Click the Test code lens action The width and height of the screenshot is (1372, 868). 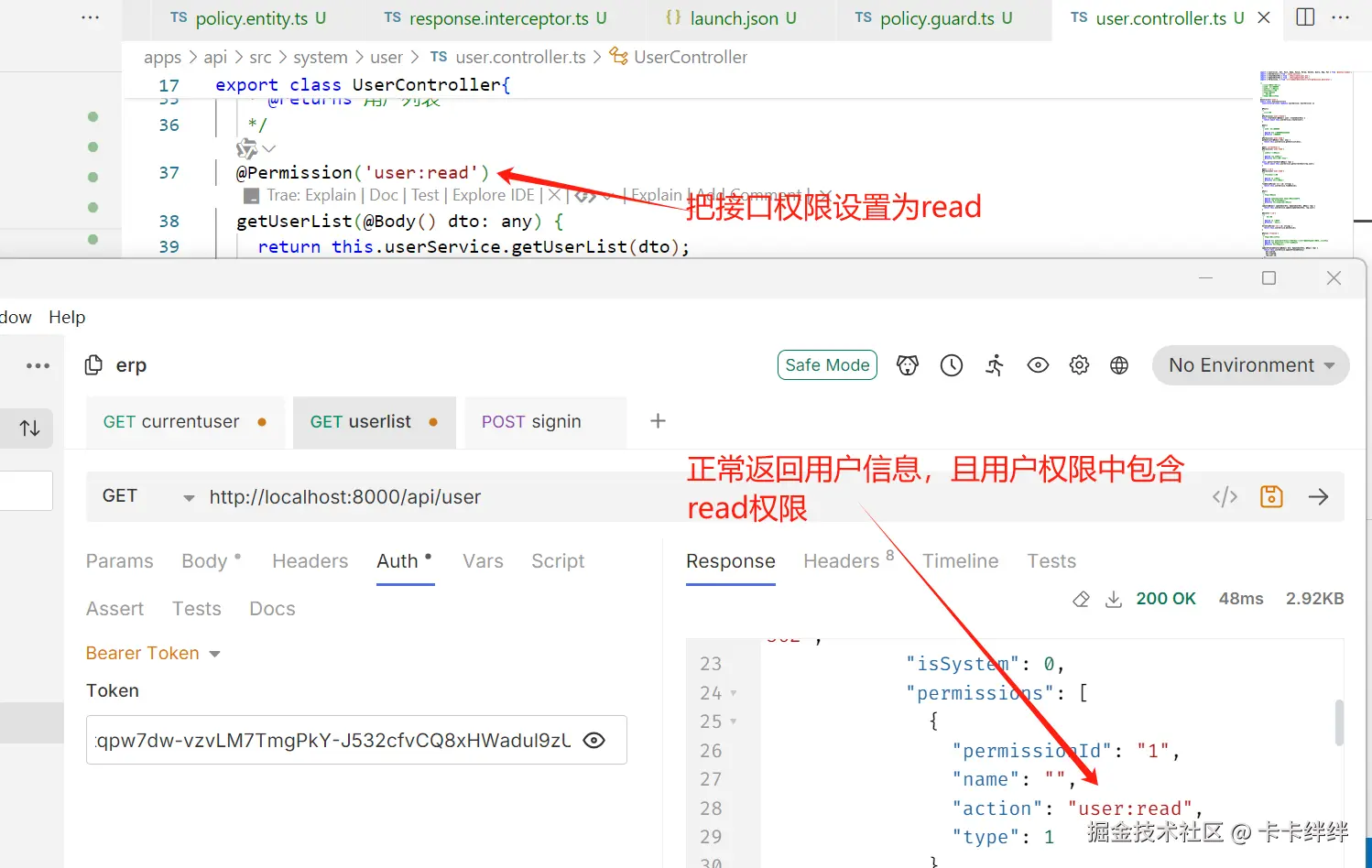coord(425,195)
